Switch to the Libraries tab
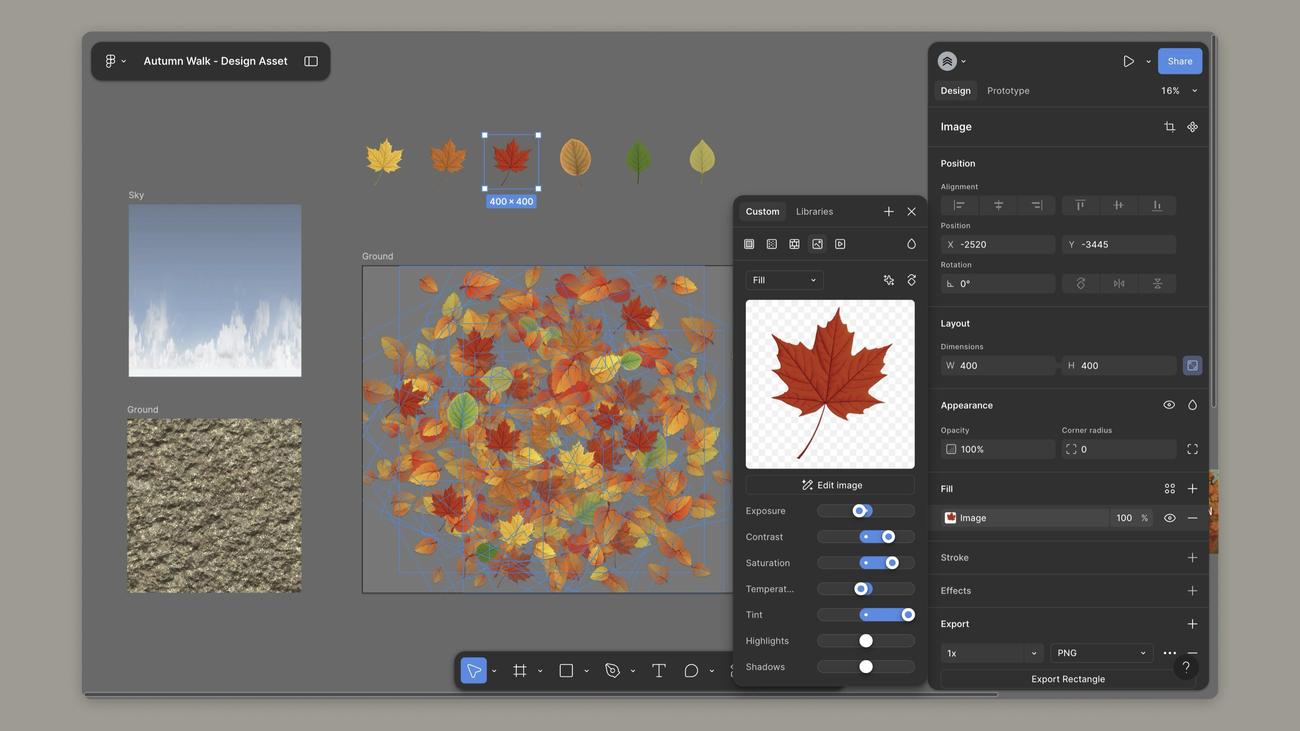 (x=814, y=212)
